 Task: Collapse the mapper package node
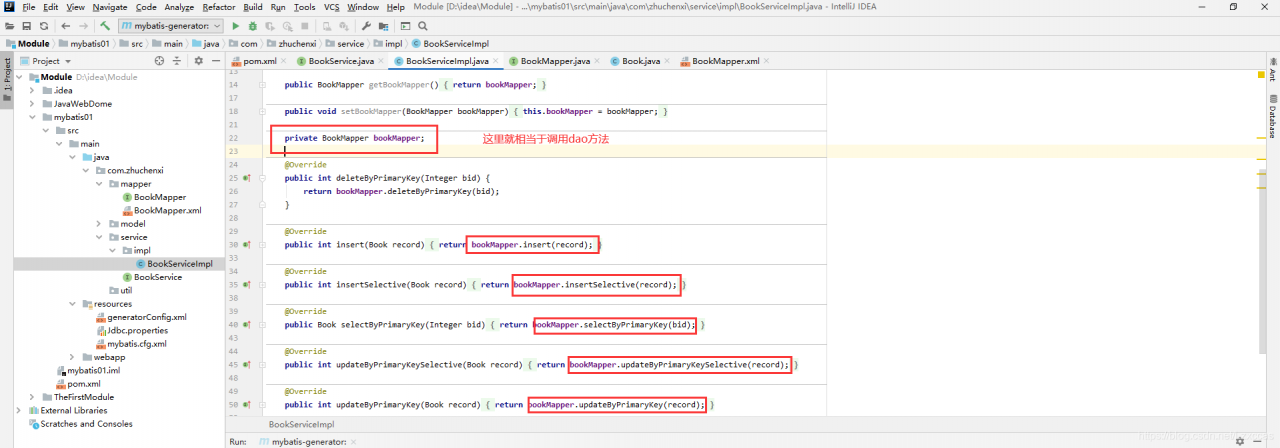[99, 184]
